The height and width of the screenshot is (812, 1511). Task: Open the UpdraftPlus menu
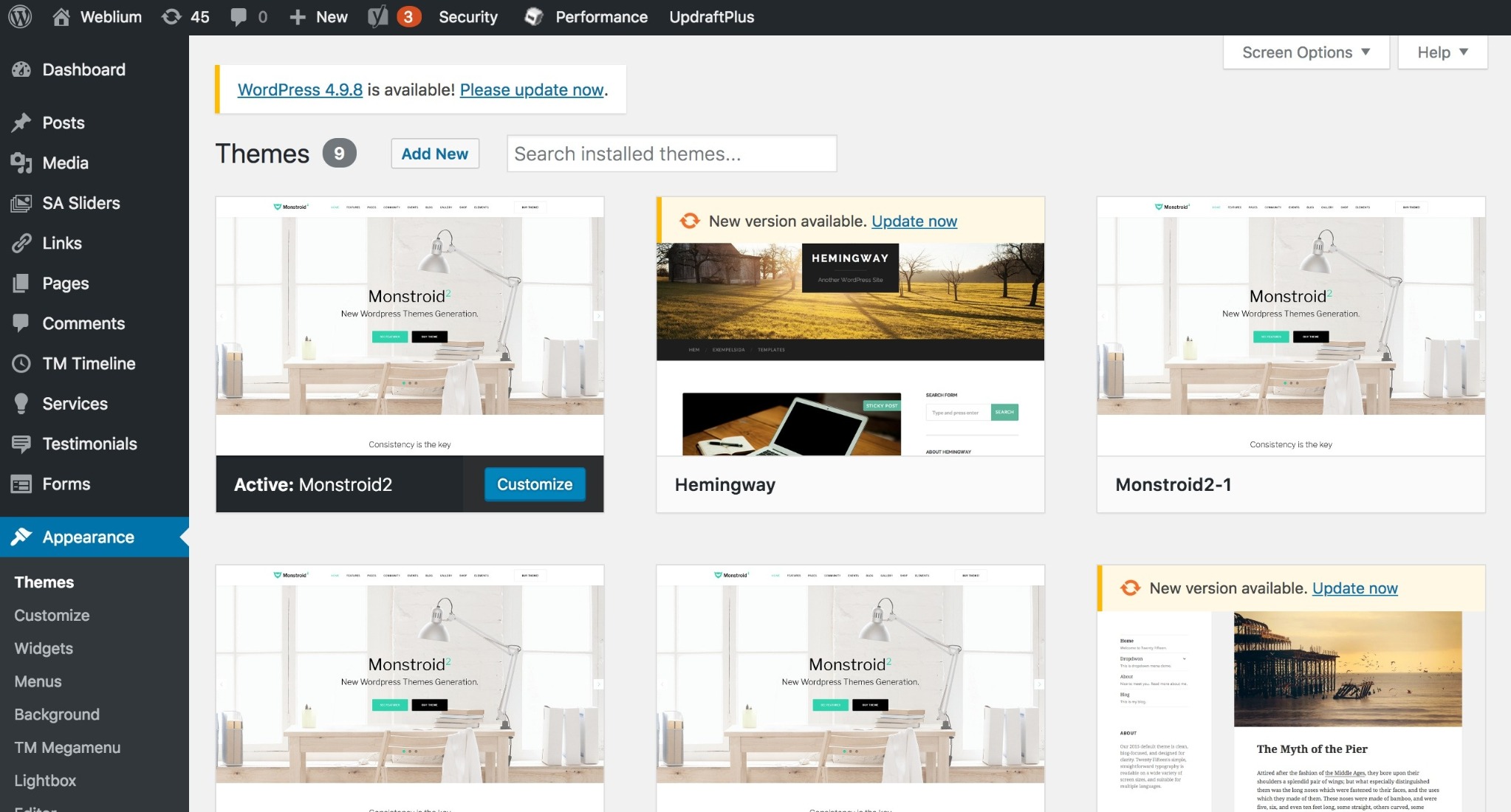click(712, 17)
